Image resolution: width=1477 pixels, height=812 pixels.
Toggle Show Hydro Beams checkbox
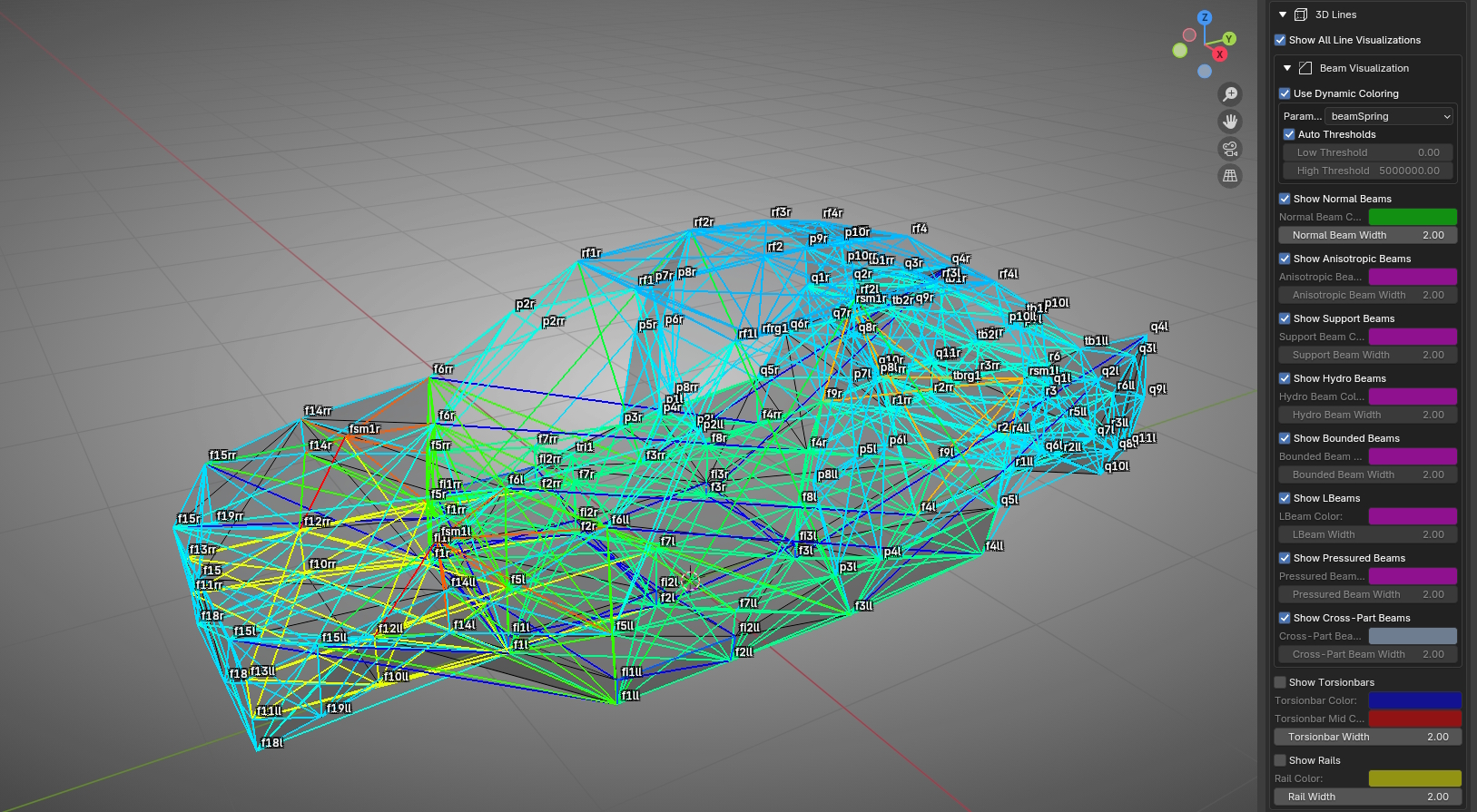click(1285, 378)
